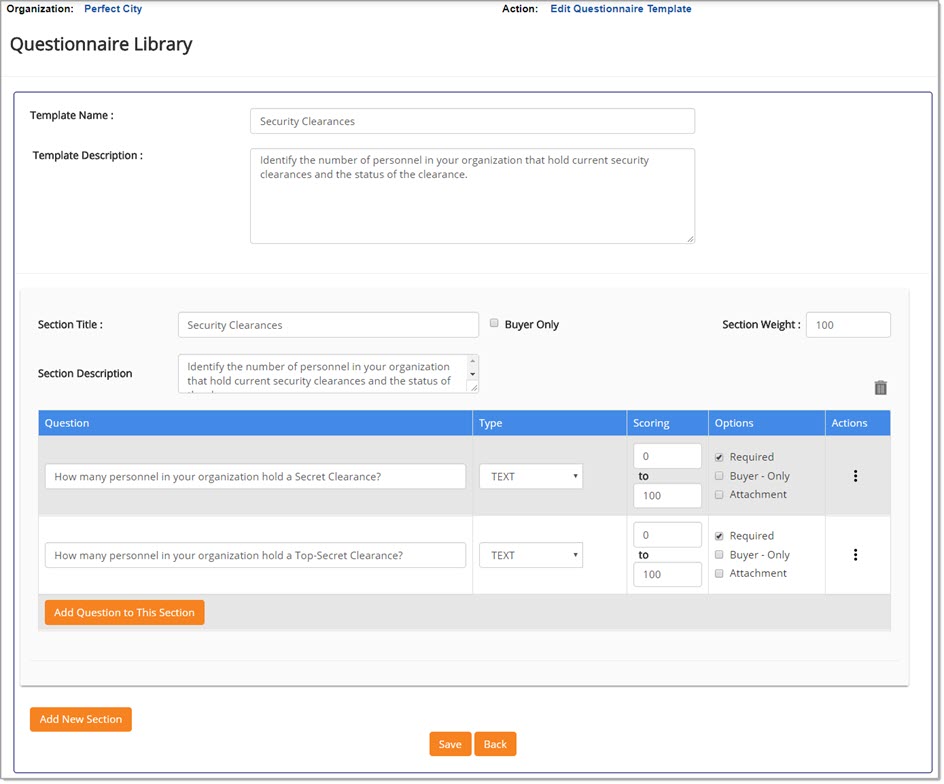
Task: Click Add Question to This Section
Action: 124,612
